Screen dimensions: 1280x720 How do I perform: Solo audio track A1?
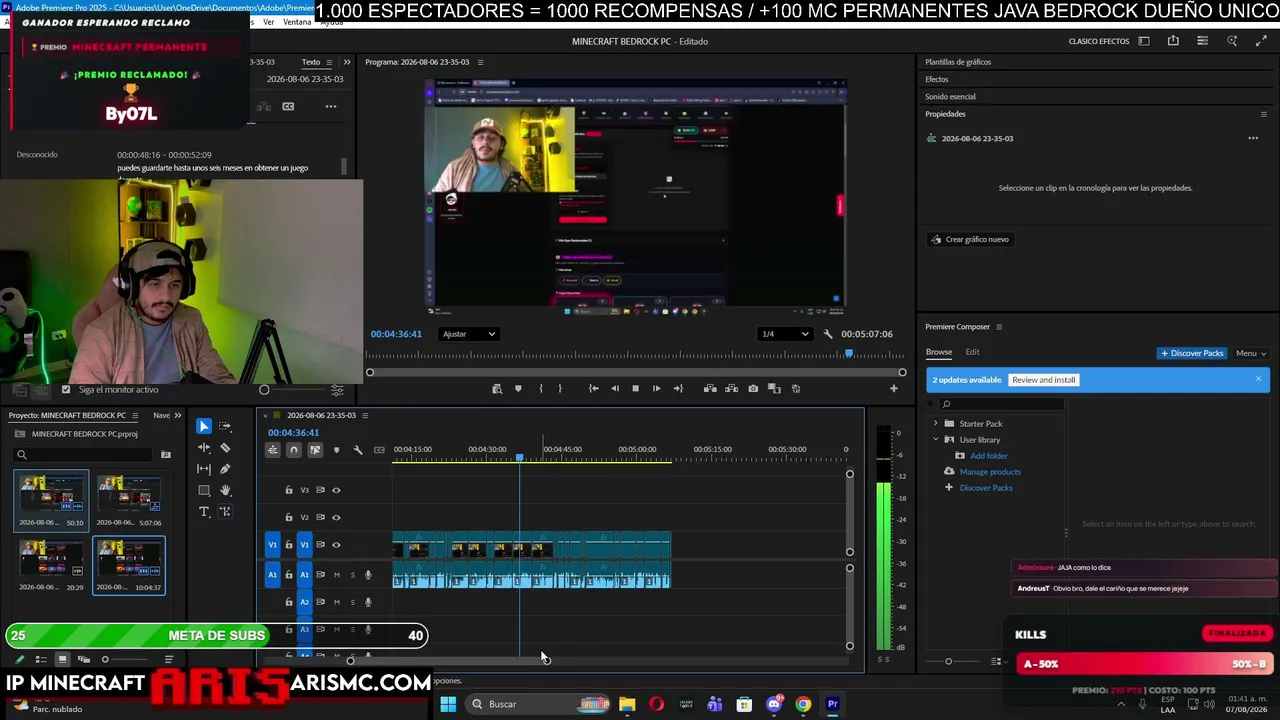tap(352, 575)
